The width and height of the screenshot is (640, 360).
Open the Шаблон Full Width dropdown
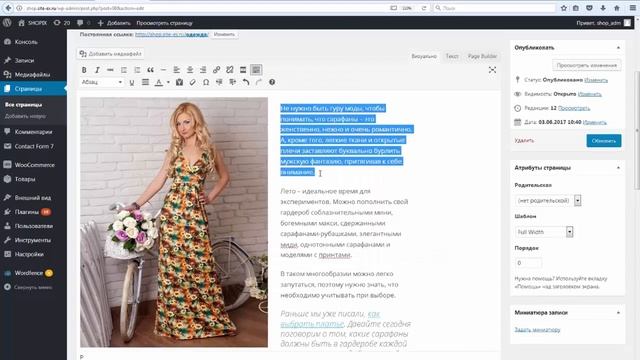(544, 232)
